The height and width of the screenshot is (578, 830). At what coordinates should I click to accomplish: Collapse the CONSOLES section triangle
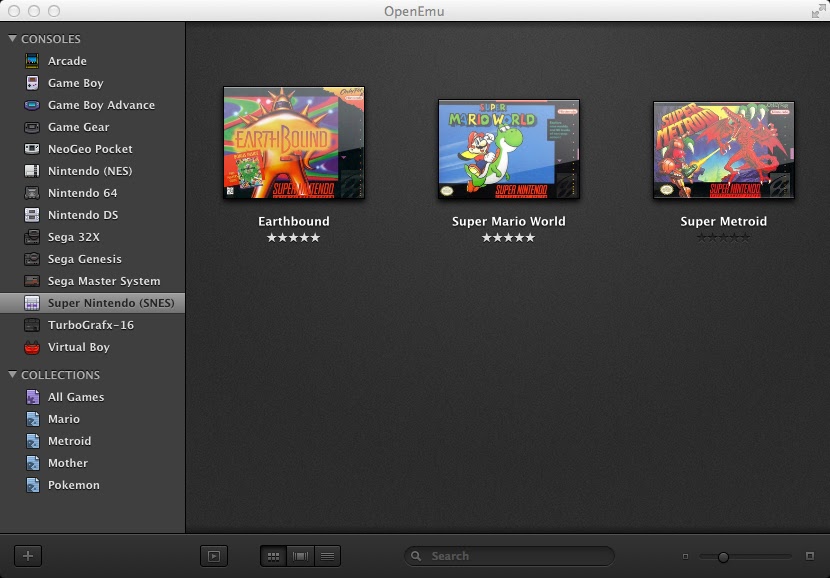click(x=12, y=38)
